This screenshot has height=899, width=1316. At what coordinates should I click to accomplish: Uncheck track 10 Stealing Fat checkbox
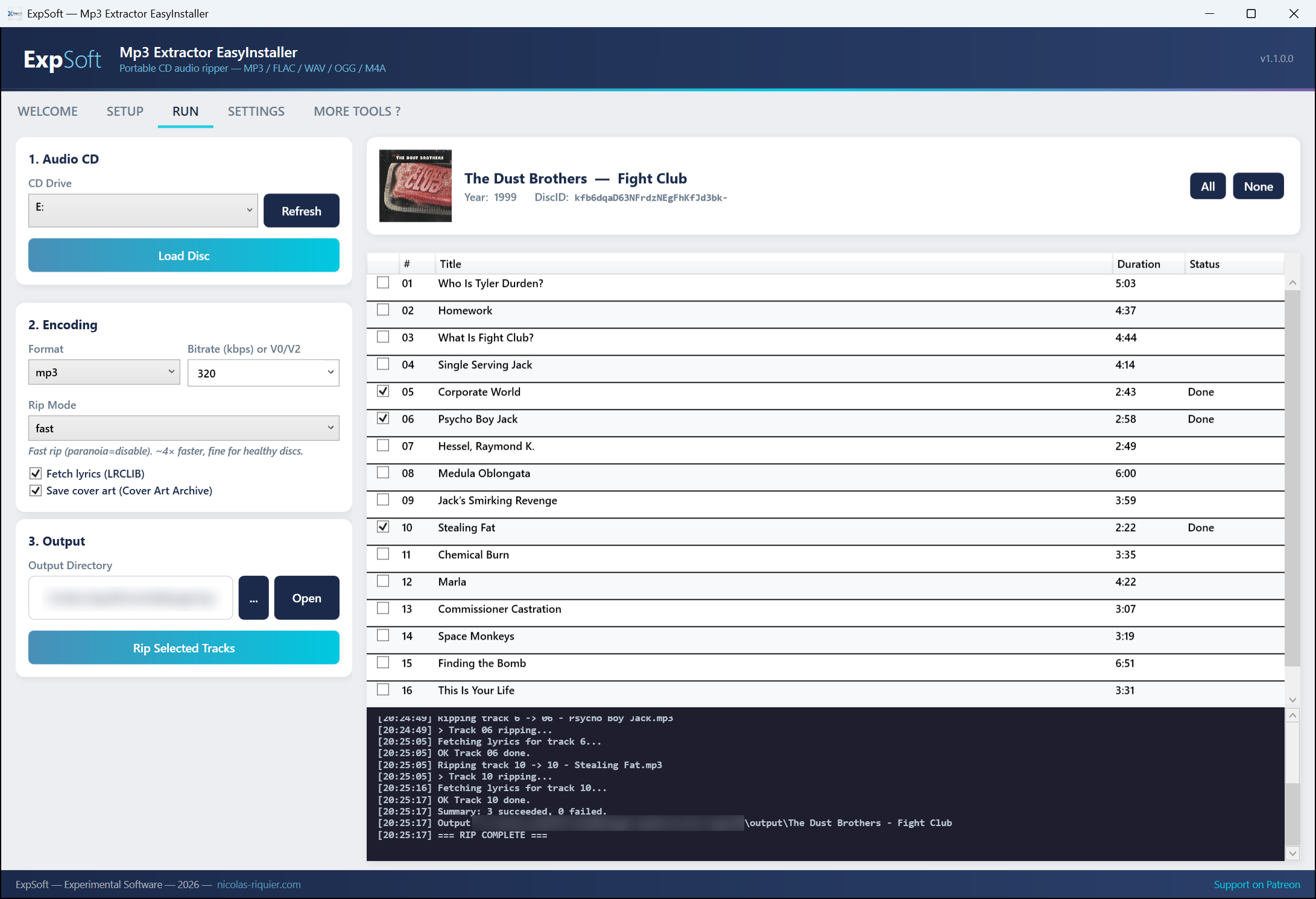pos(383,526)
